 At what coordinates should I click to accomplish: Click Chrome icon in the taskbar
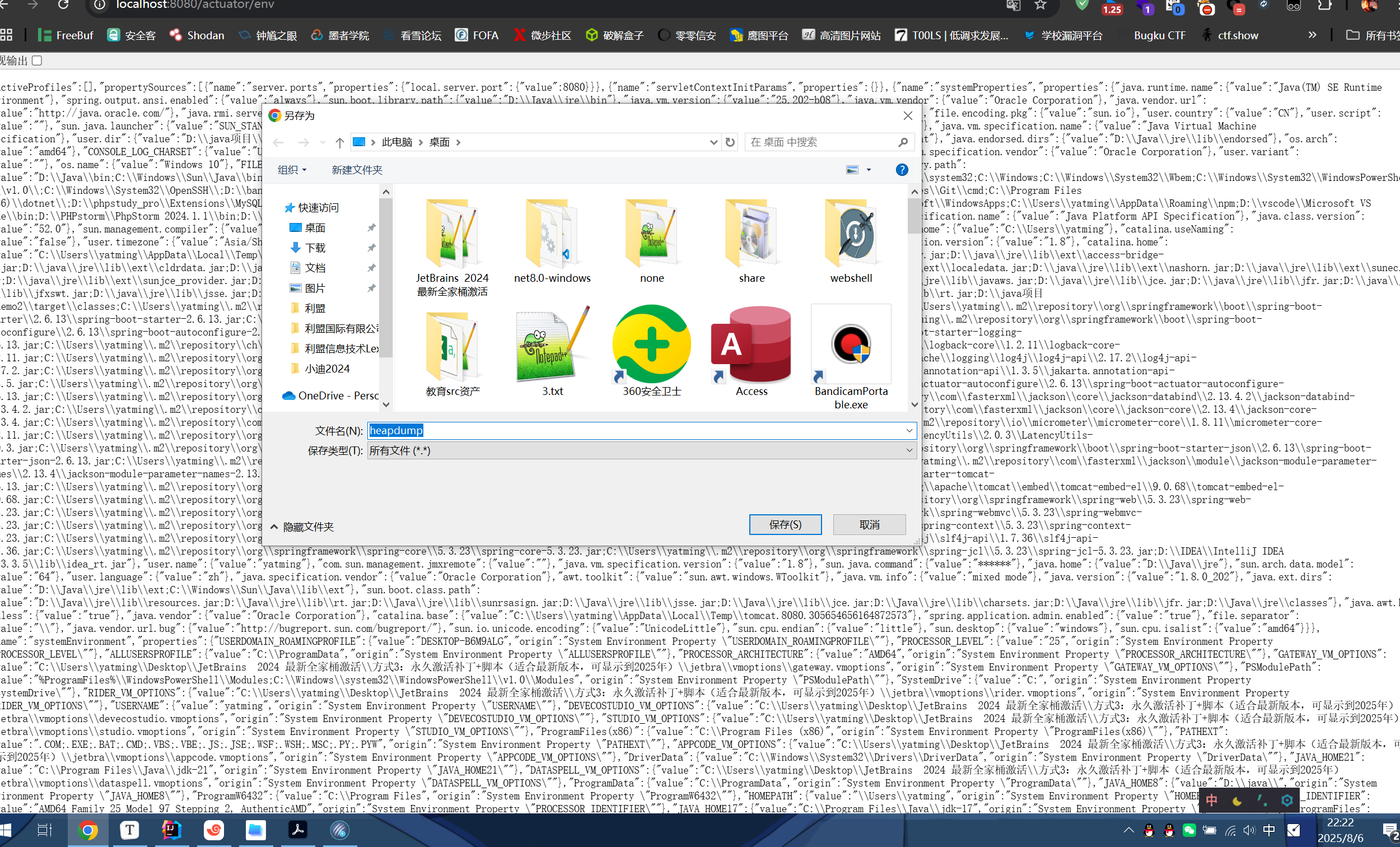87,830
